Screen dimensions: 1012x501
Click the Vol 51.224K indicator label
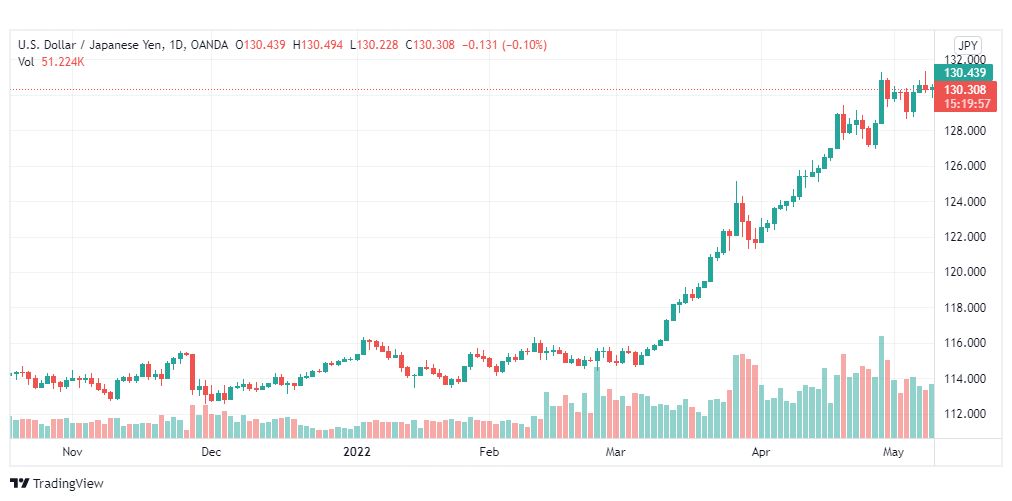tap(52, 62)
